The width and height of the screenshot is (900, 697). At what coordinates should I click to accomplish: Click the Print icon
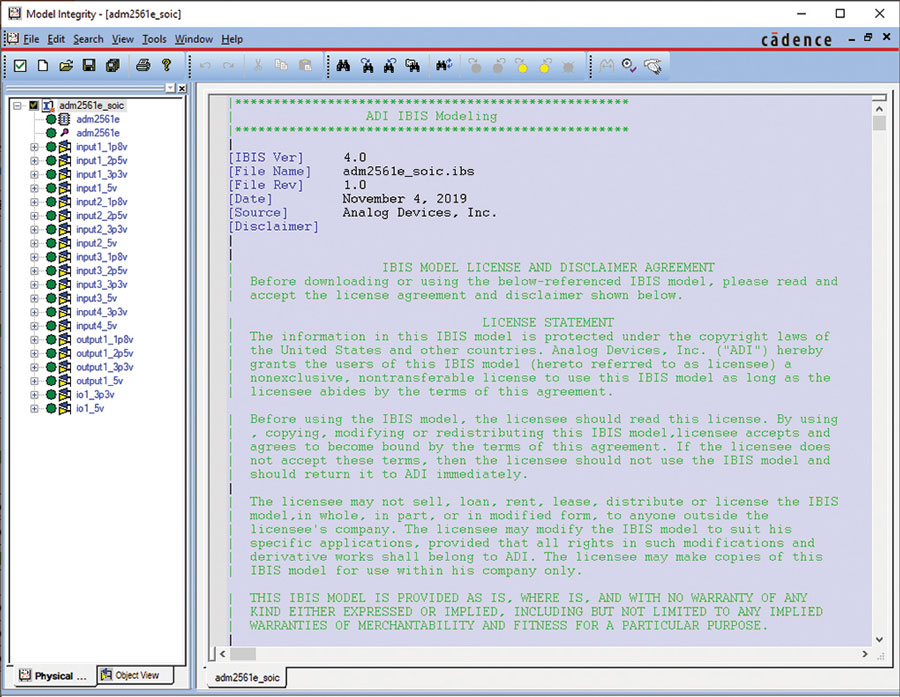tap(143, 66)
